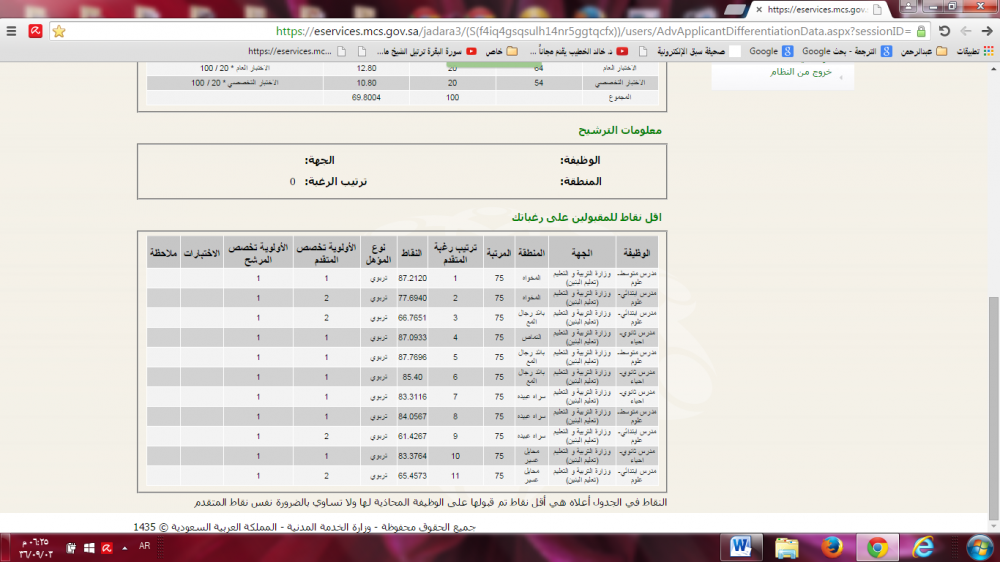Image resolution: width=1000 pixels, height=562 pixels.
Task: Click points value 87.0933
Action: tap(413, 337)
